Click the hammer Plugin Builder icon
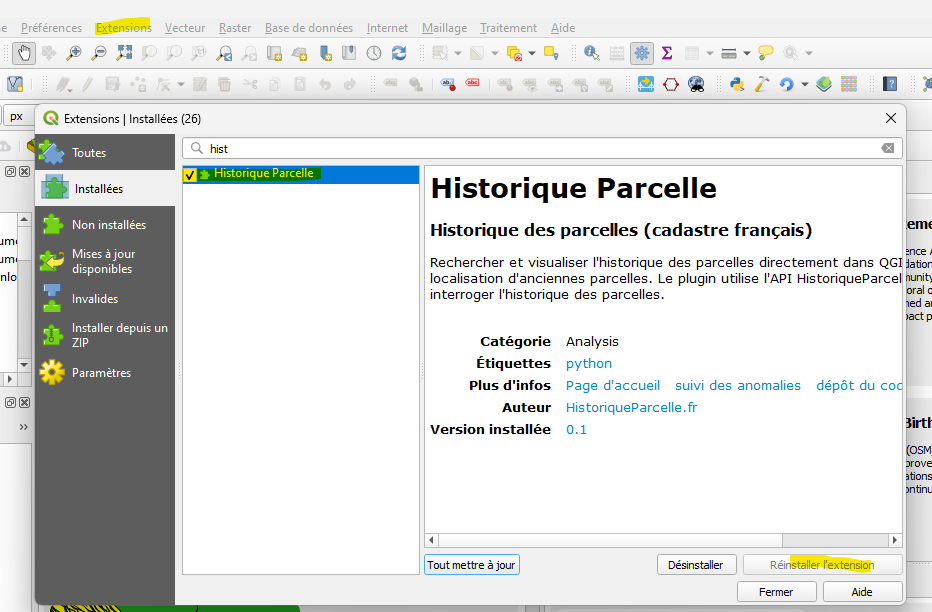 coord(762,84)
